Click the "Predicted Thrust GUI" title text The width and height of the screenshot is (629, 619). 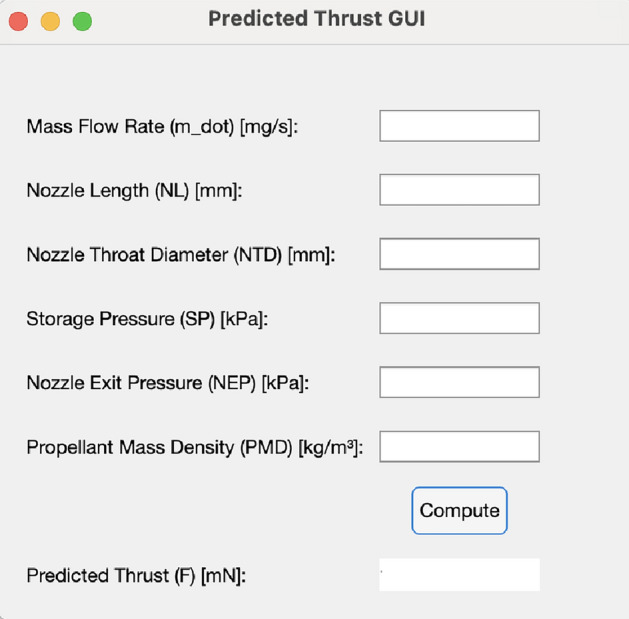click(x=316, y=19)
